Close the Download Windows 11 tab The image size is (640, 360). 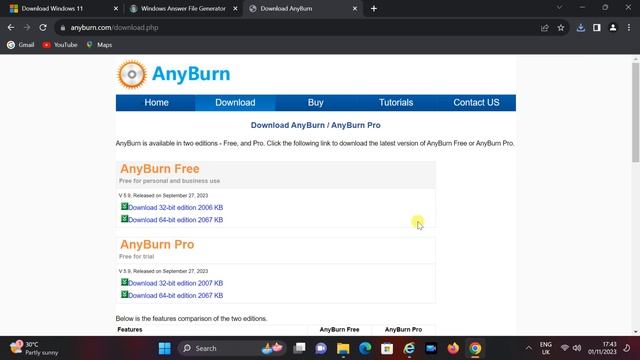click(116, 9)
